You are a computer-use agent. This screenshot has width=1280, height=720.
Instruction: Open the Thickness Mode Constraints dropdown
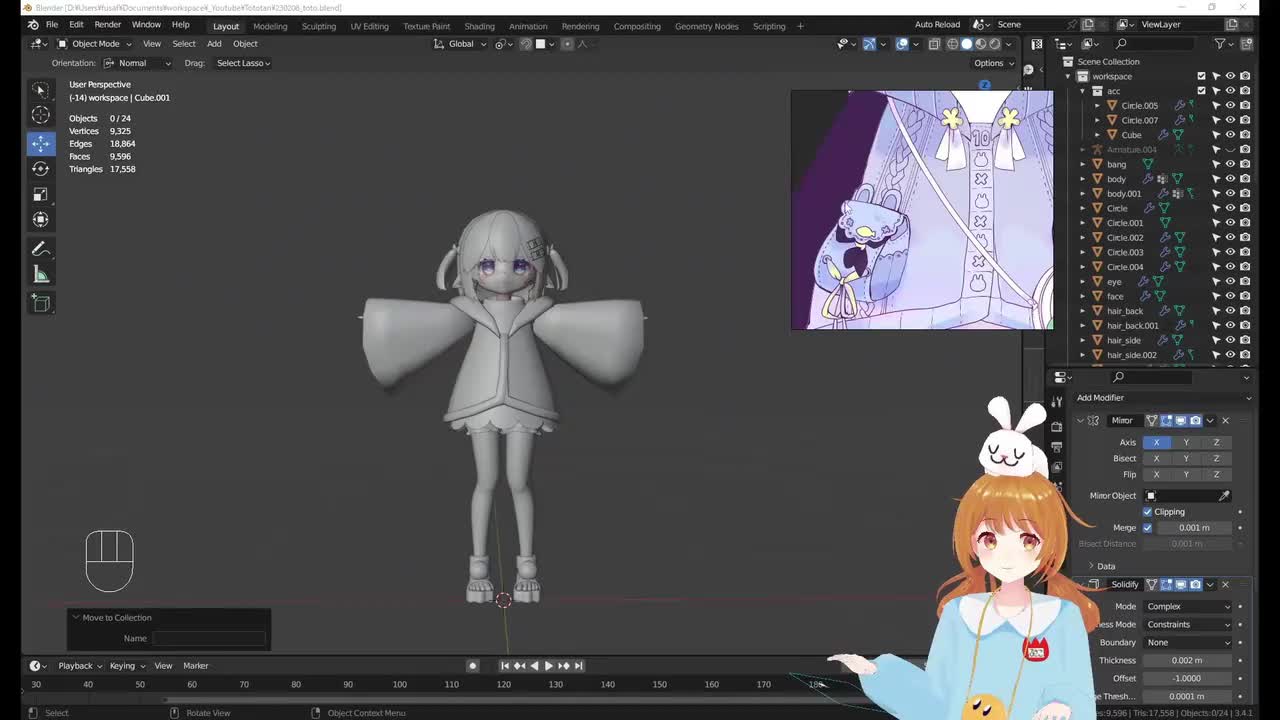1188,625
